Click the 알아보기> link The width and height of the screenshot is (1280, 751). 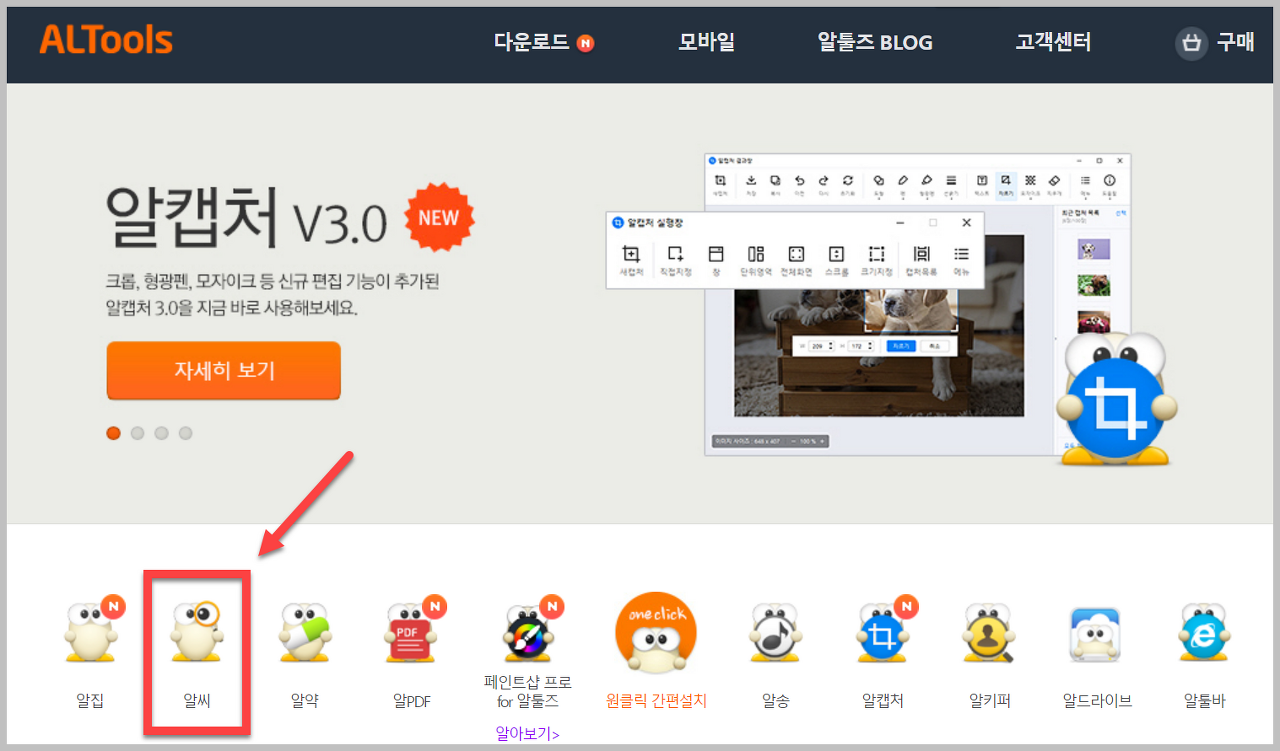(x=528, y=734)
